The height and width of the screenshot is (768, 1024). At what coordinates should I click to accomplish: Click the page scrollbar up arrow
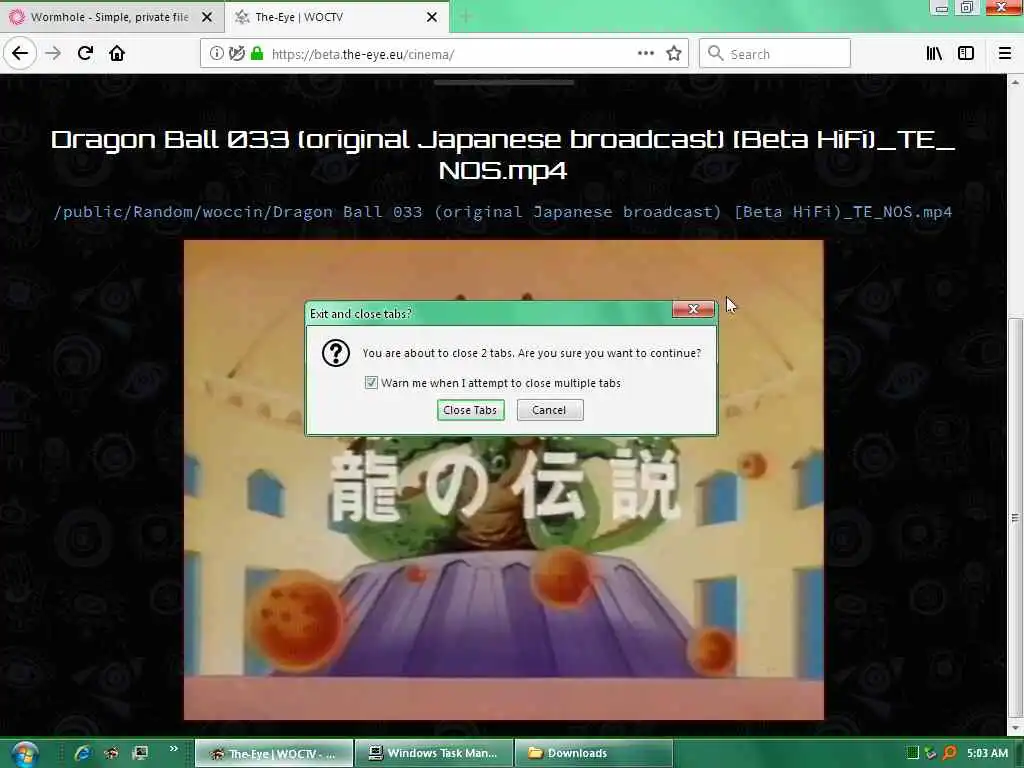(1015, 82)
